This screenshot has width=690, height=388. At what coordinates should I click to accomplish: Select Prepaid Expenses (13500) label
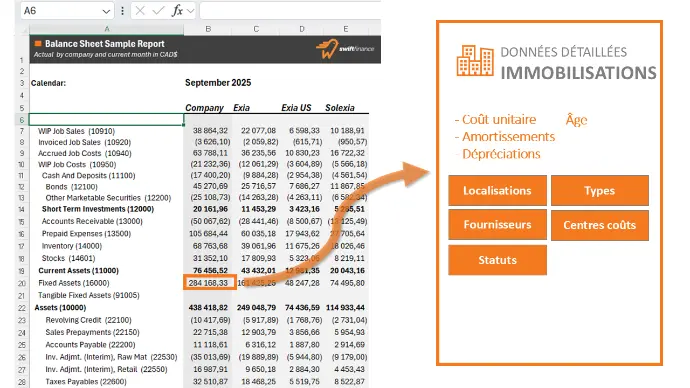pyautogui.click(x=86, y=234)
